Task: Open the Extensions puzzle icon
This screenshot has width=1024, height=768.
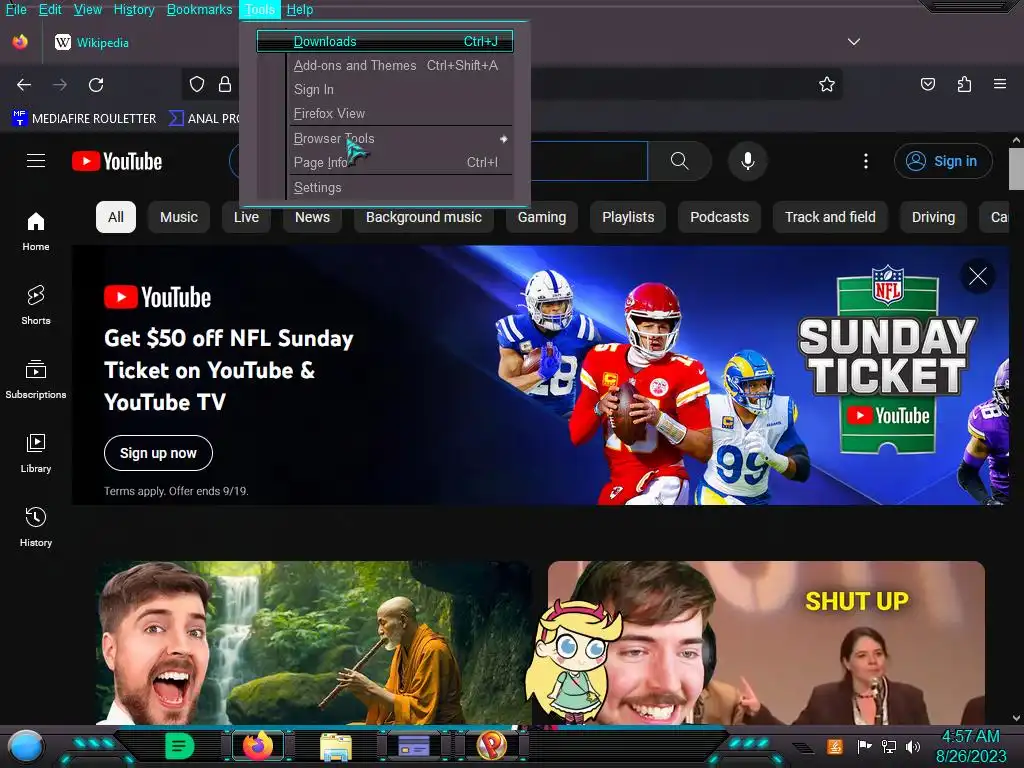Action: 964,84
